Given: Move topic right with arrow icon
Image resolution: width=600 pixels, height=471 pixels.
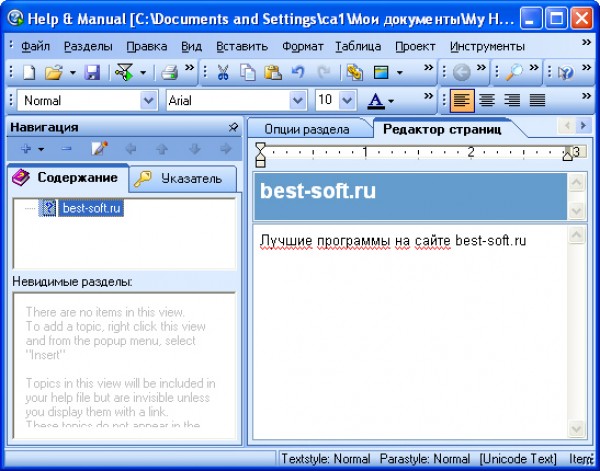Looking at the screenshot, I should 226,148.
